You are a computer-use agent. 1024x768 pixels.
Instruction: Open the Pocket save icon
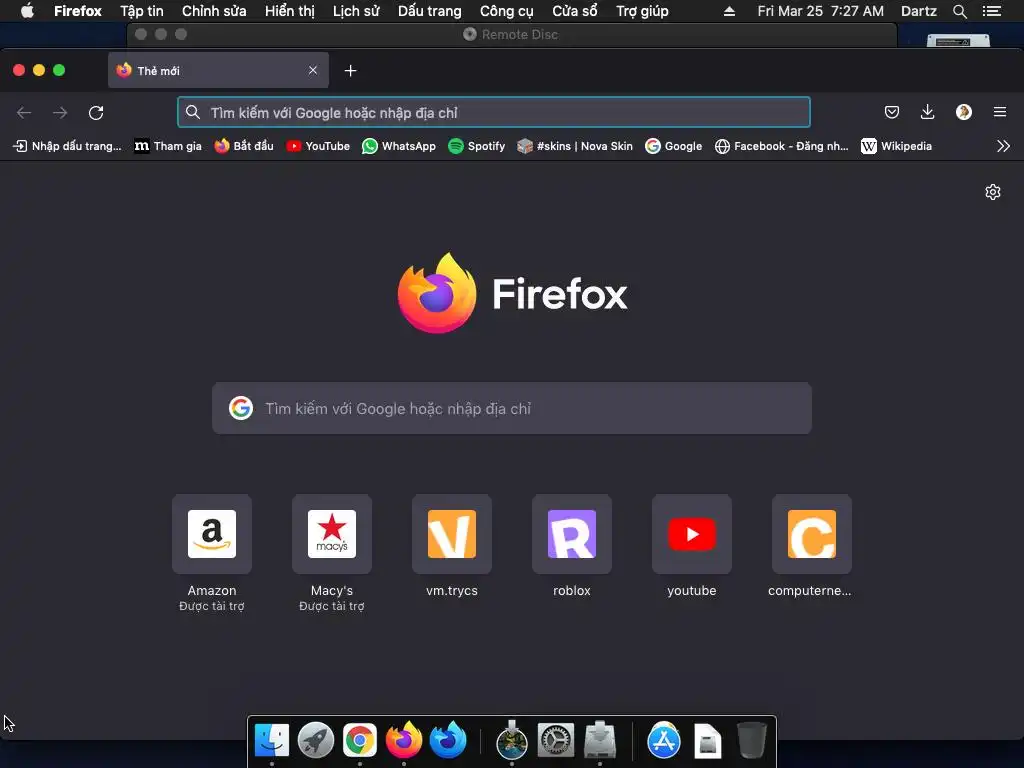[891, 112]
